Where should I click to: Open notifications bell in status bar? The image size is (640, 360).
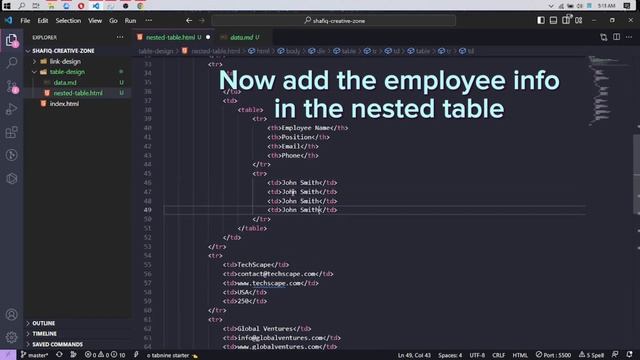(x=629, y=355)
